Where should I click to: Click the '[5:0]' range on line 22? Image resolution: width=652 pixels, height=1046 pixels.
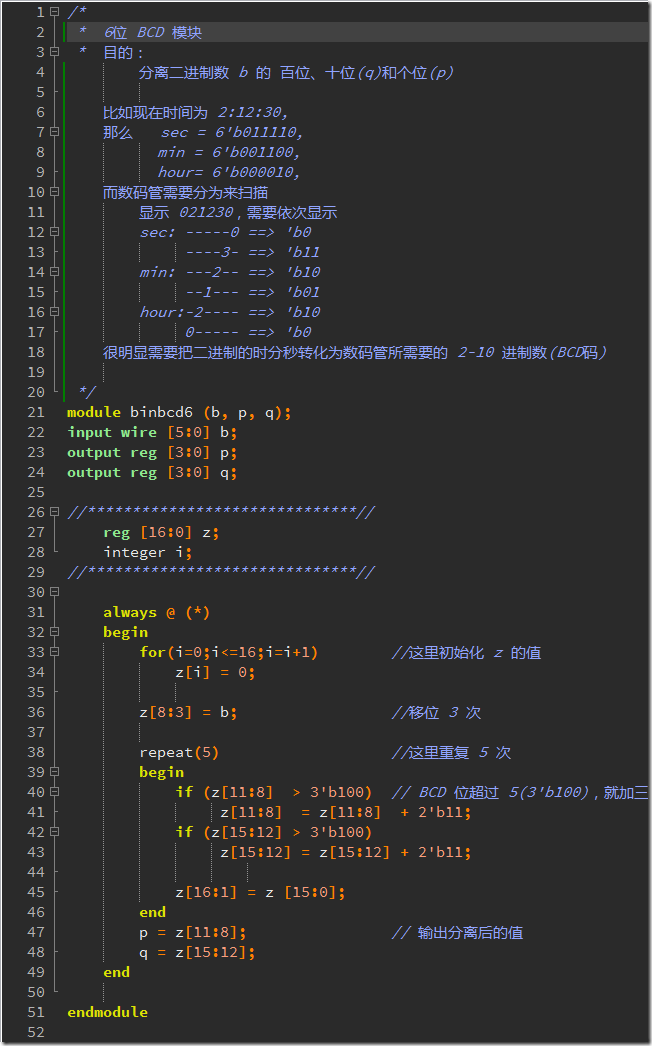tap(188, 432)
